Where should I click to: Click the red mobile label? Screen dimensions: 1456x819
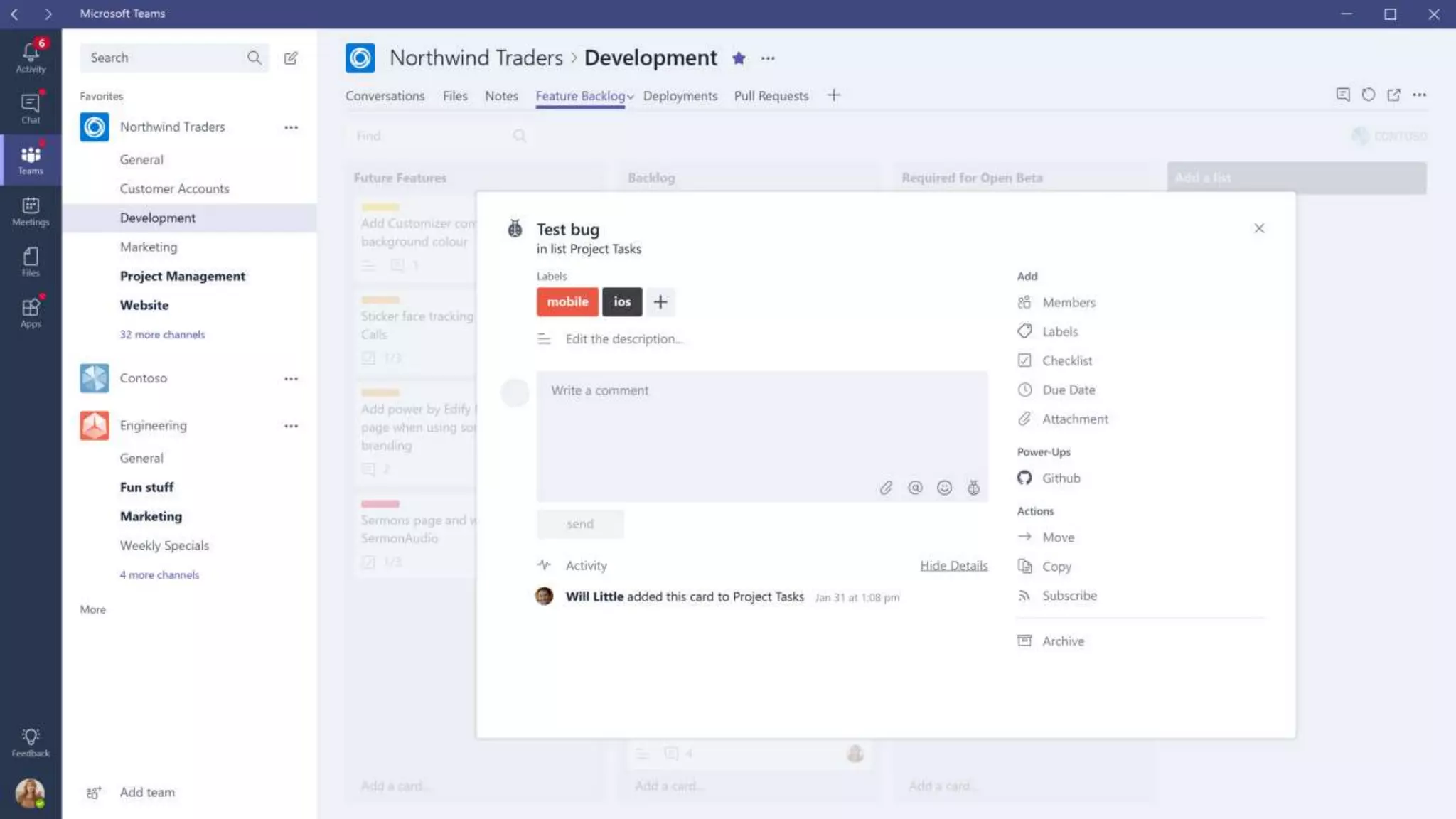567,302
